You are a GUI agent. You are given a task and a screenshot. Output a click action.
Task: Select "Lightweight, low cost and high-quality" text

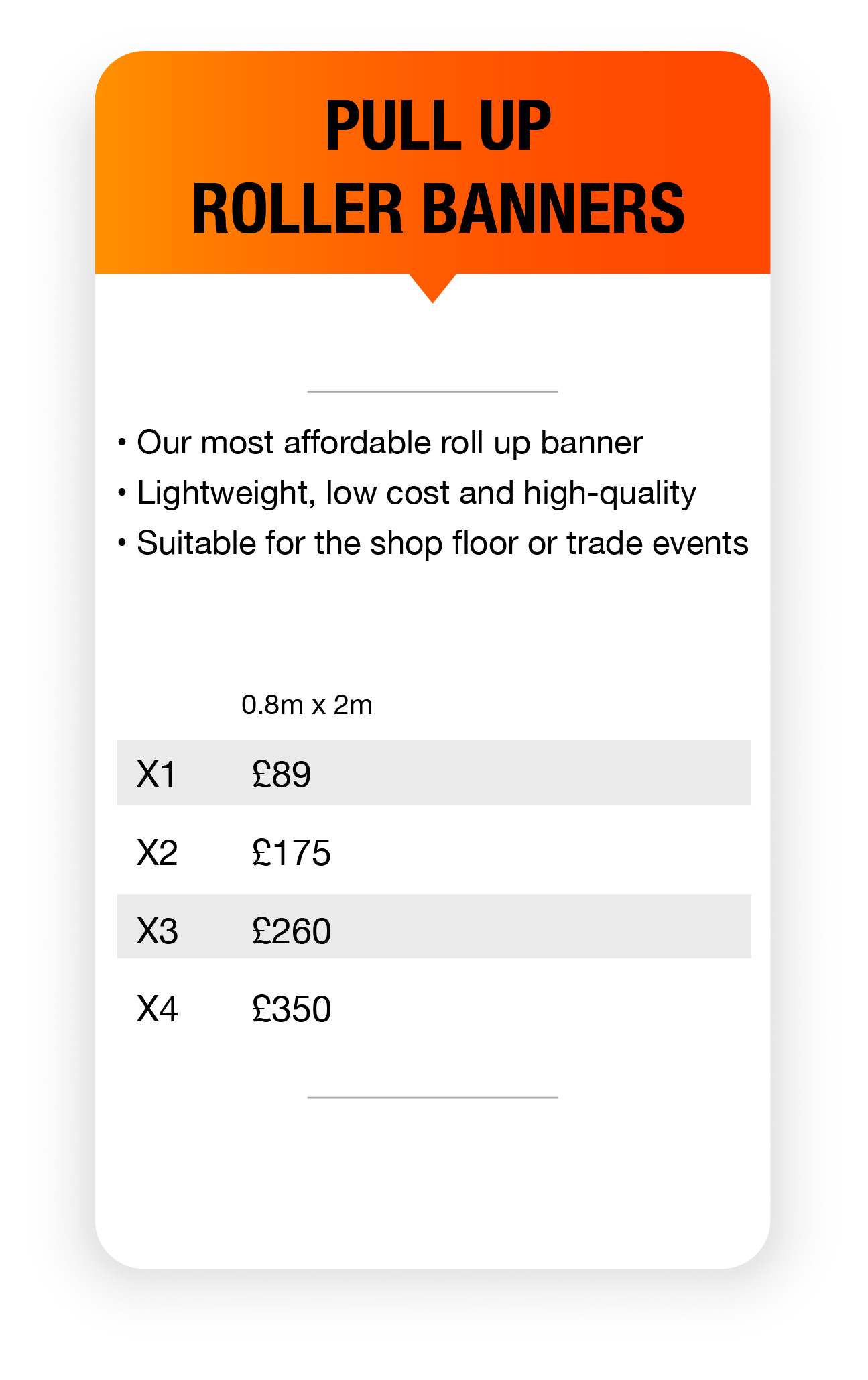[x=416, y=494]
